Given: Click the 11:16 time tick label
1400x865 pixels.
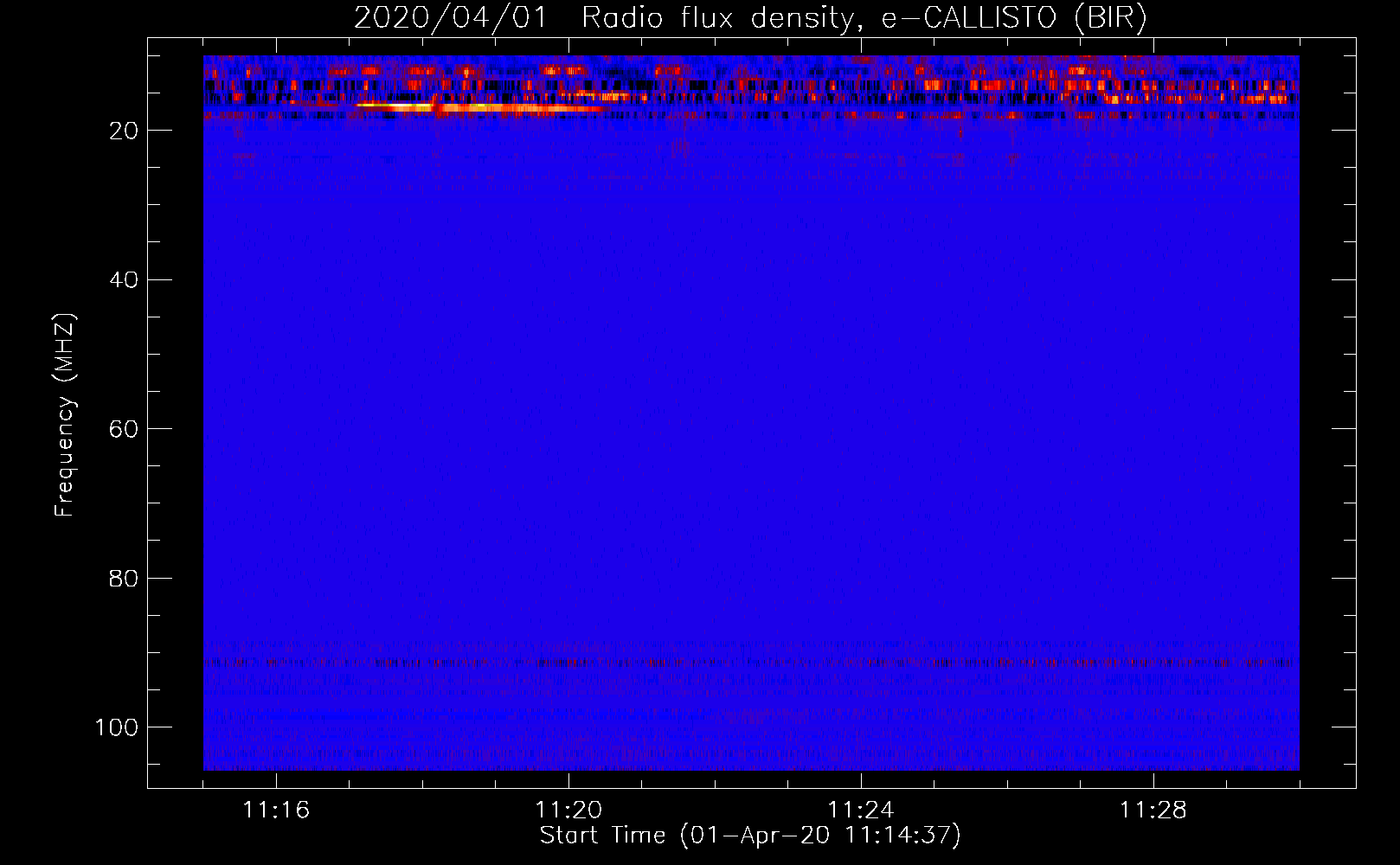Looking at the screenshot, I should (x=276, y=811).
